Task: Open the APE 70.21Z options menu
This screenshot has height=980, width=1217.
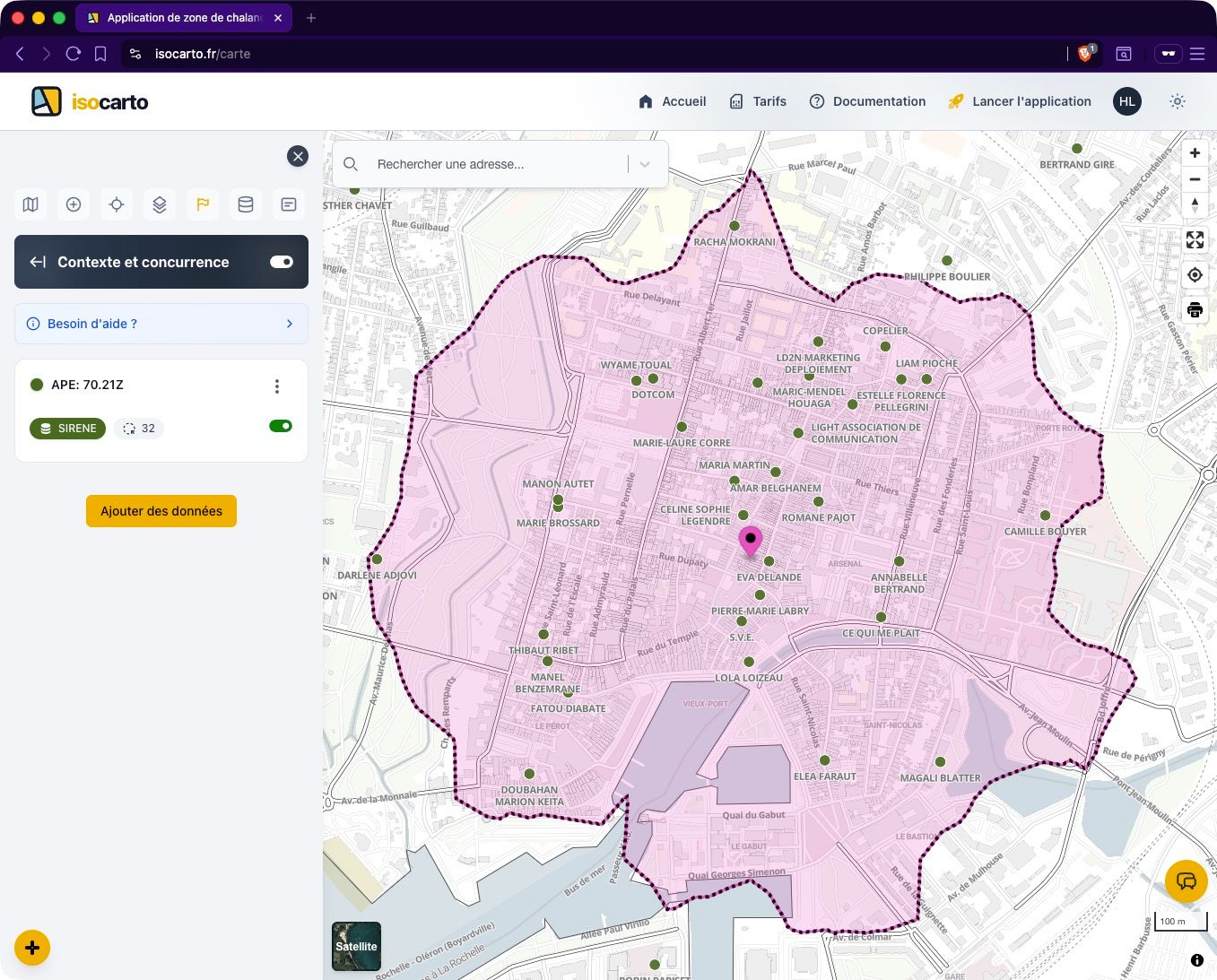Action: (277, 386)
